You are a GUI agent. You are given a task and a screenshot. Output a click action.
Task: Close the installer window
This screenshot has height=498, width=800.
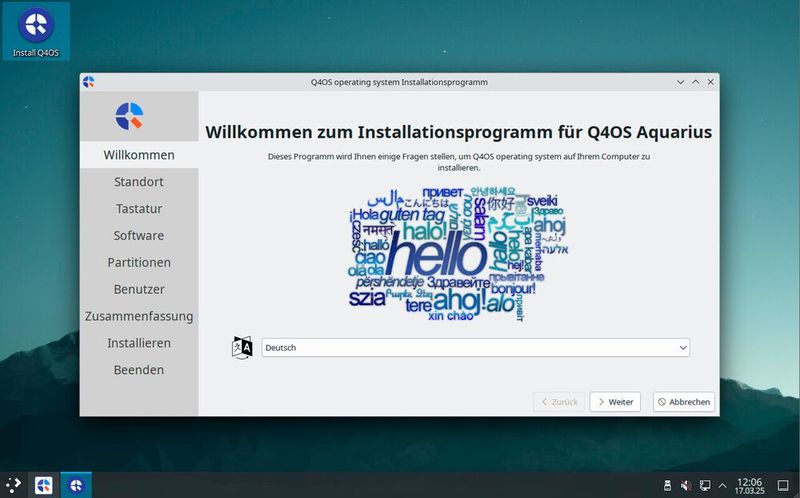(x=710, y=82)
